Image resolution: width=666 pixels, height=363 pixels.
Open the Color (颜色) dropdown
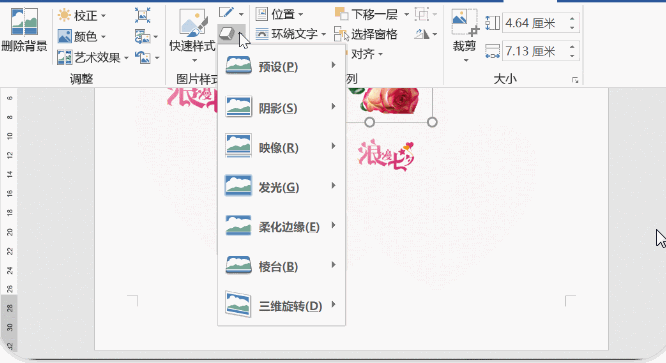coord(82,37)
